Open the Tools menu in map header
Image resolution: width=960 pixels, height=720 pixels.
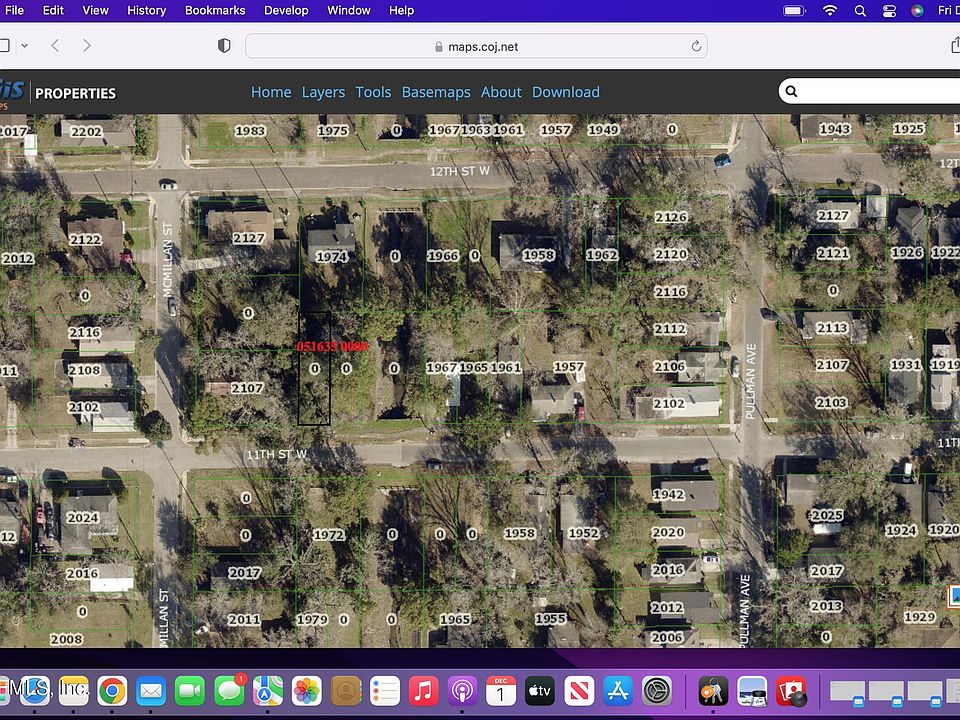coord(373,92)
